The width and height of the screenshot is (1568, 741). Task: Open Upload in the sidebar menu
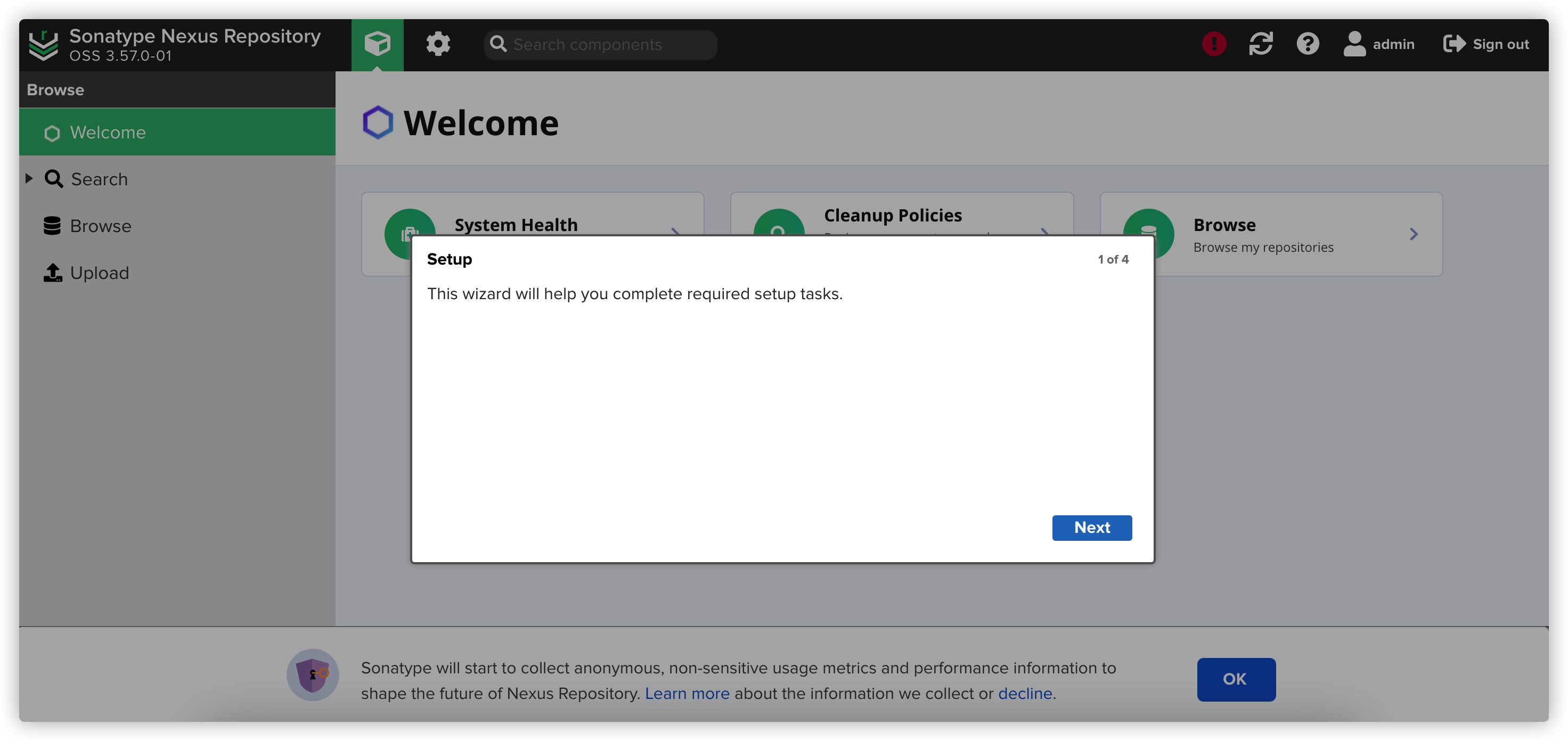coord(99,273)
